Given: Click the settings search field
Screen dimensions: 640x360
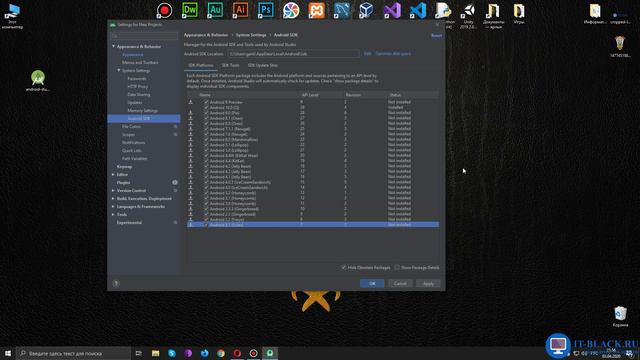Looking at the screenshot, I should tap(144, 36).
